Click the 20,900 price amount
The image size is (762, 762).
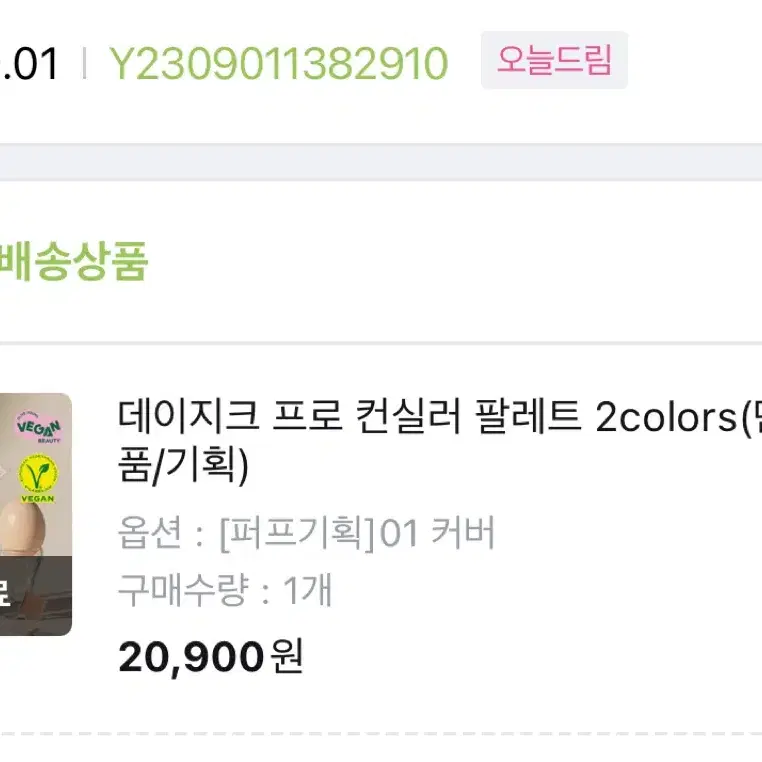click(x=191, y=657)
